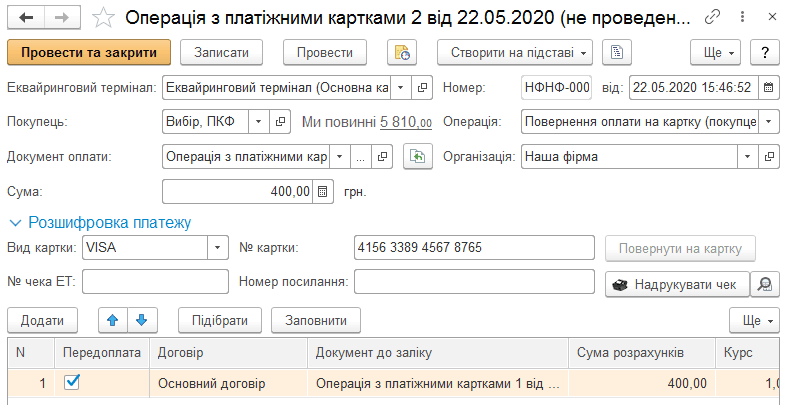Move row down with blue arrow
Viewport: 787px width, 405px height.
[x=142, y=320]
